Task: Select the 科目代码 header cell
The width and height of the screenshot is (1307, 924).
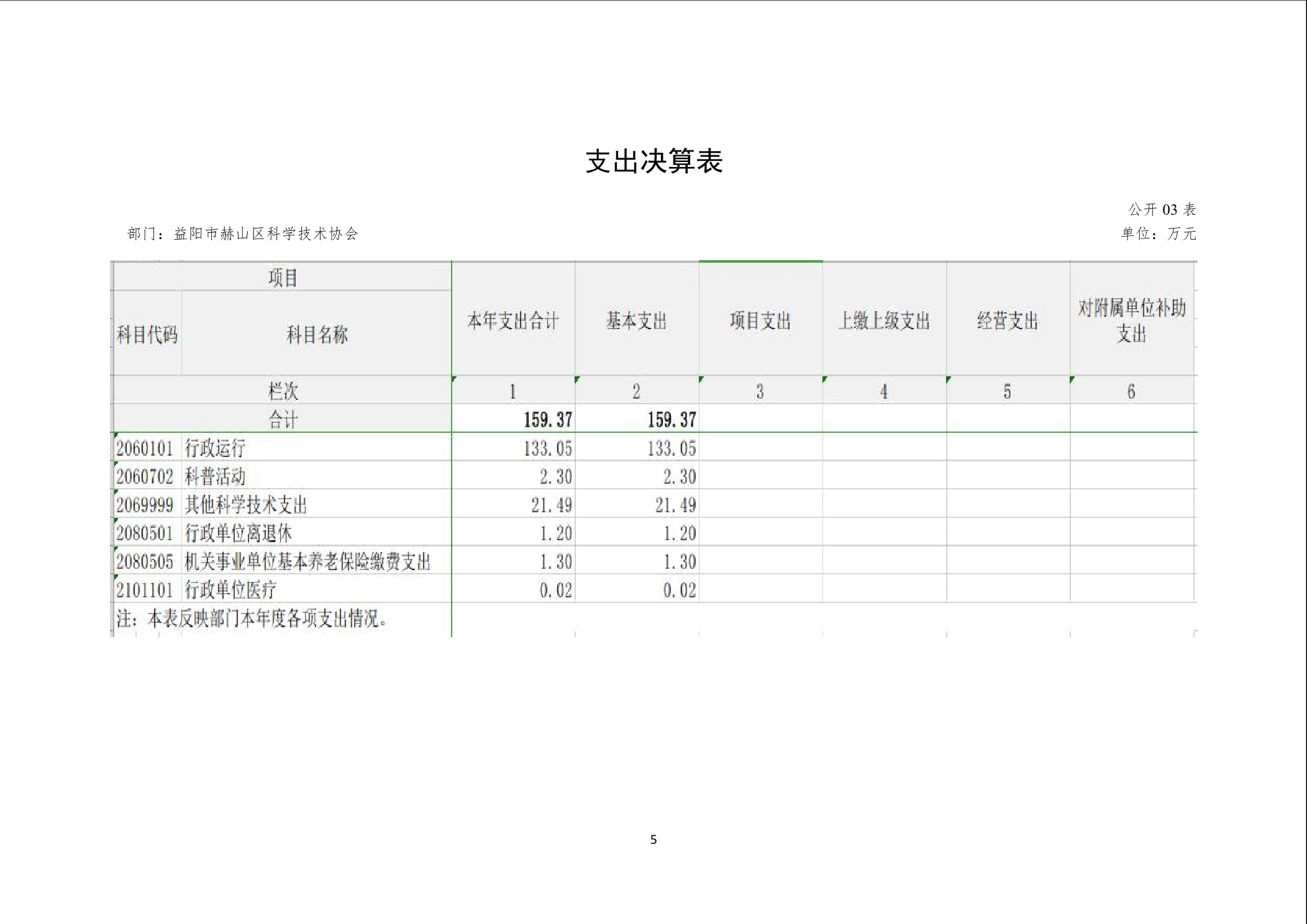Action: point(147,335)
